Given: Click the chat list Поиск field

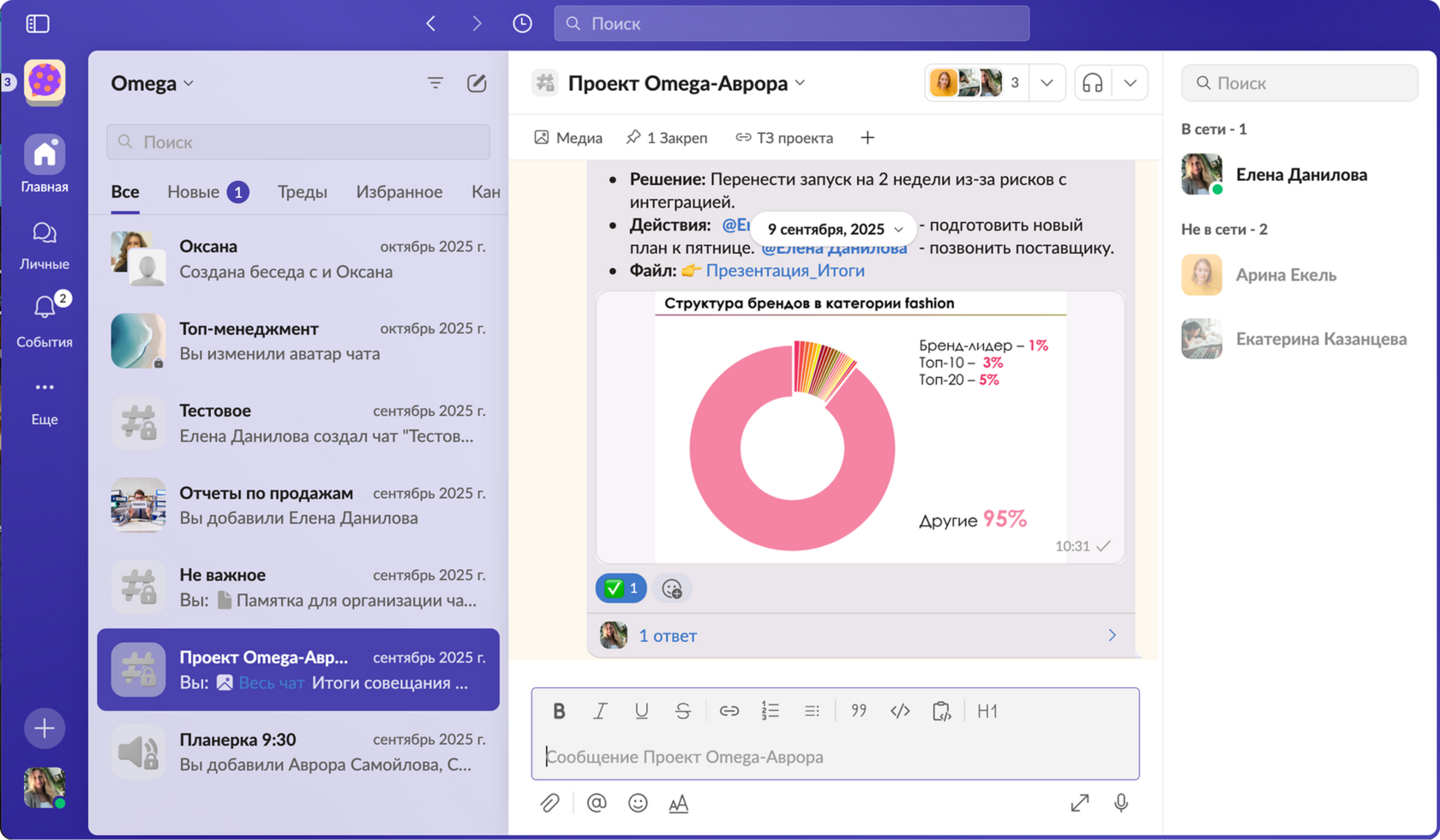Looking at the screenshot, I should (x=298, y=141).
